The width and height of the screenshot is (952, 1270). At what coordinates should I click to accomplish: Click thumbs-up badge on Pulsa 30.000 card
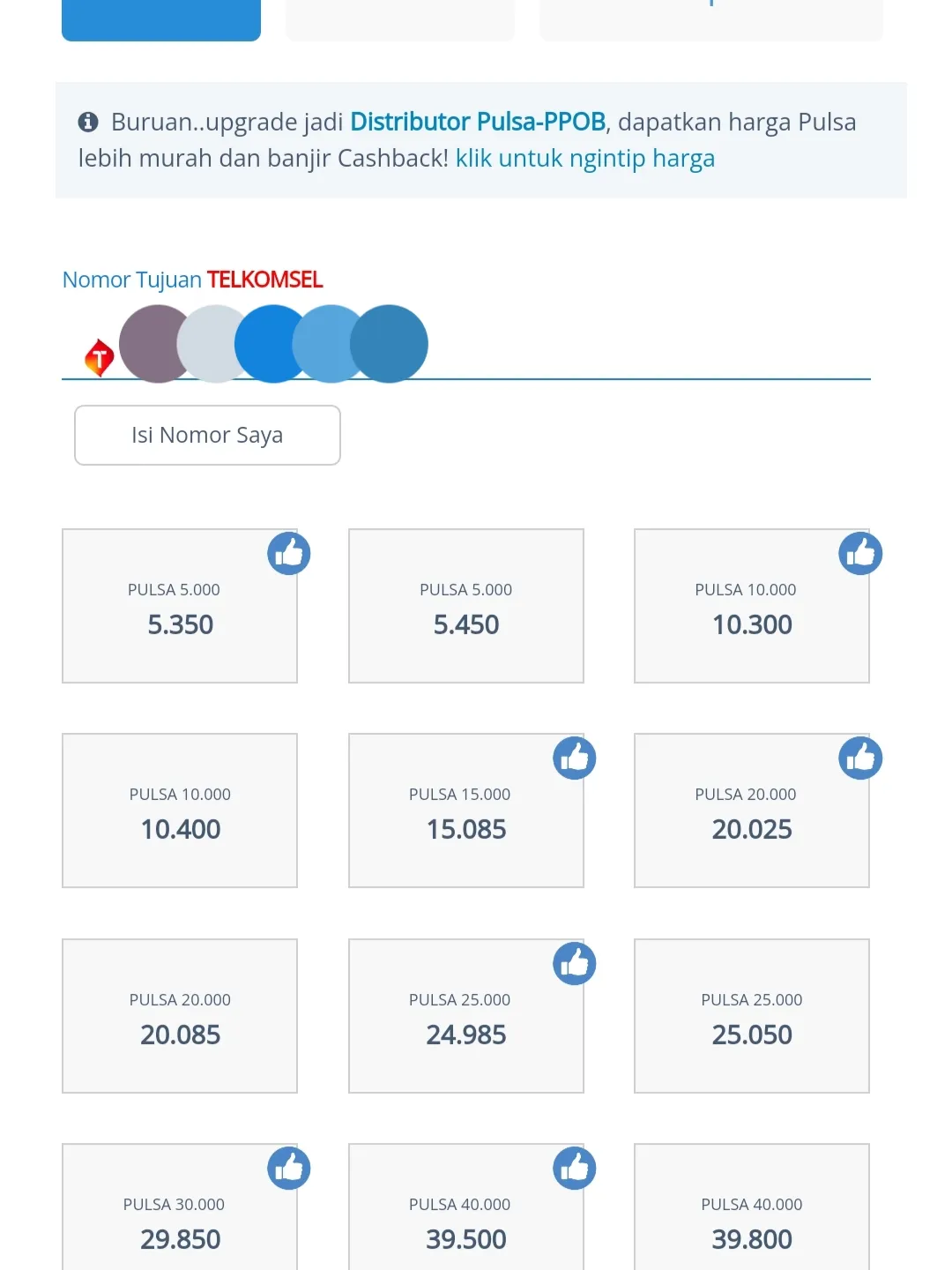click(289, 1169)
